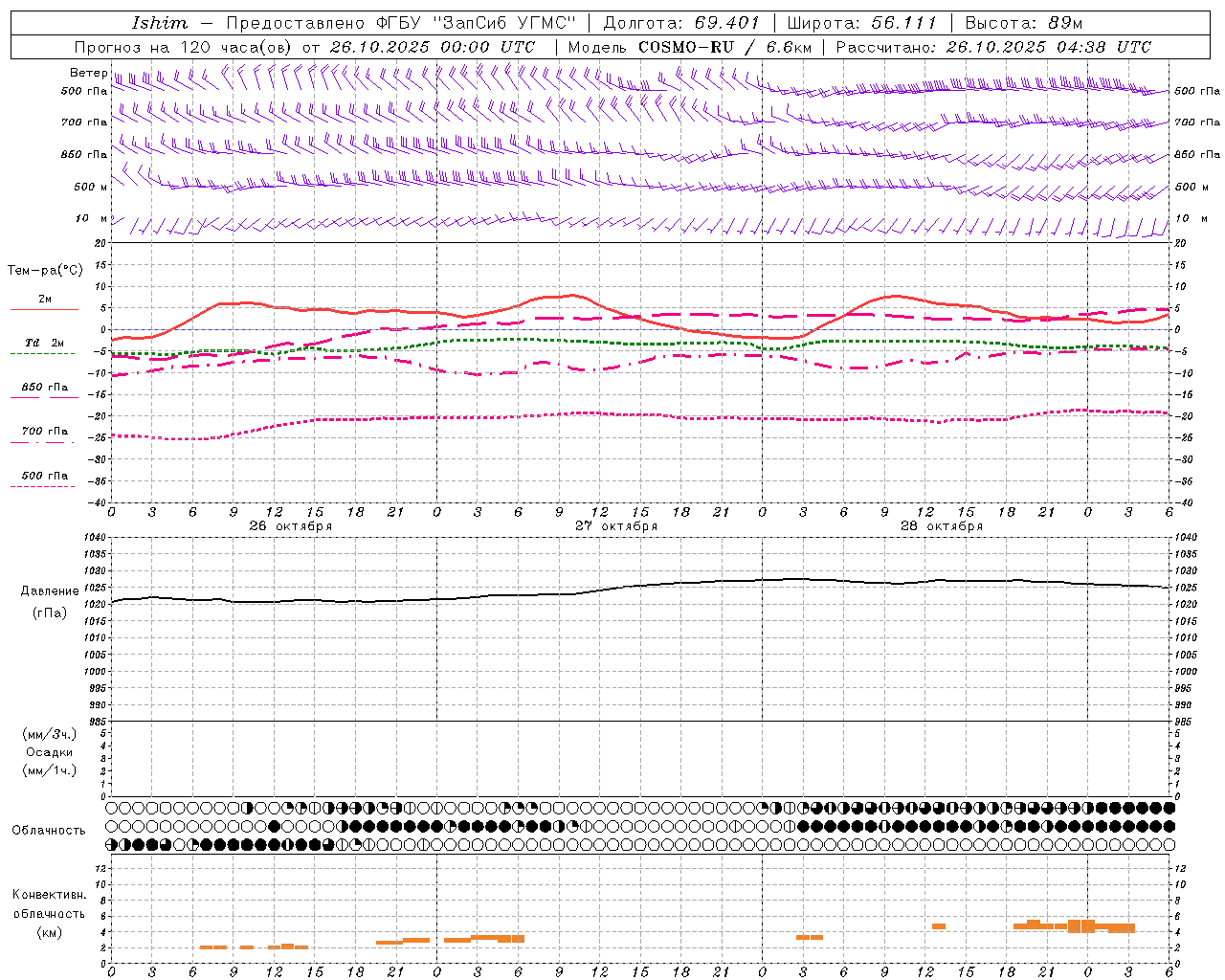
Task: Click the red solid line sample under "2м"
Action: (x=44, y=310)
